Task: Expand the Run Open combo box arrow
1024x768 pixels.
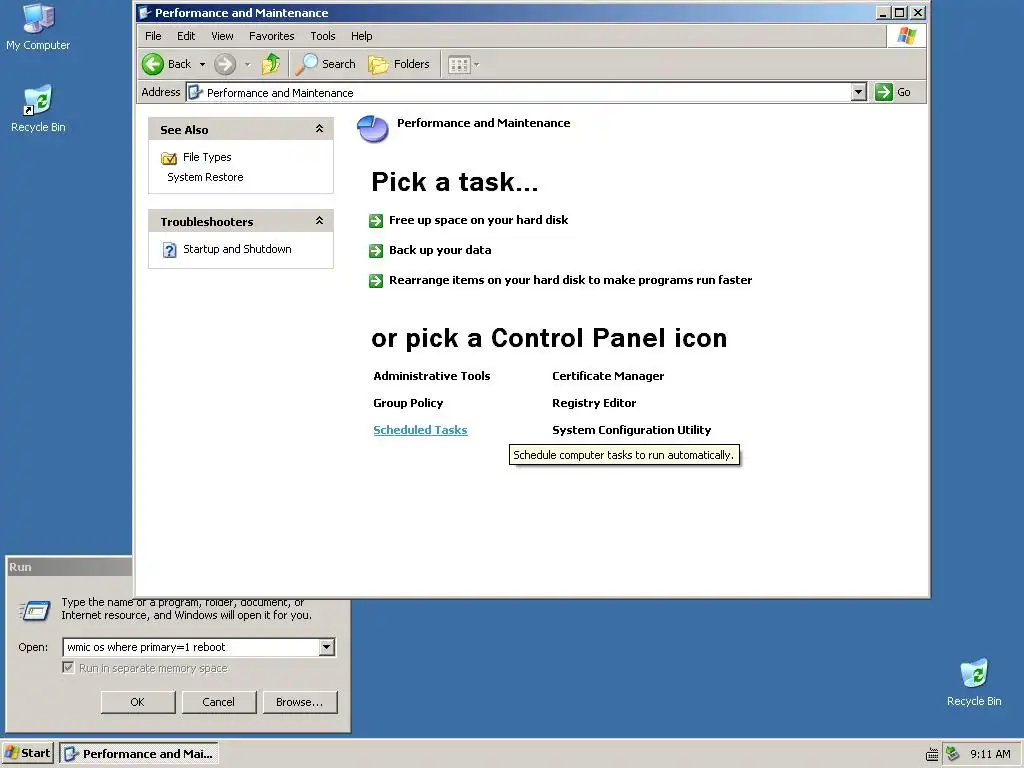Action: (x=327, y=647)
